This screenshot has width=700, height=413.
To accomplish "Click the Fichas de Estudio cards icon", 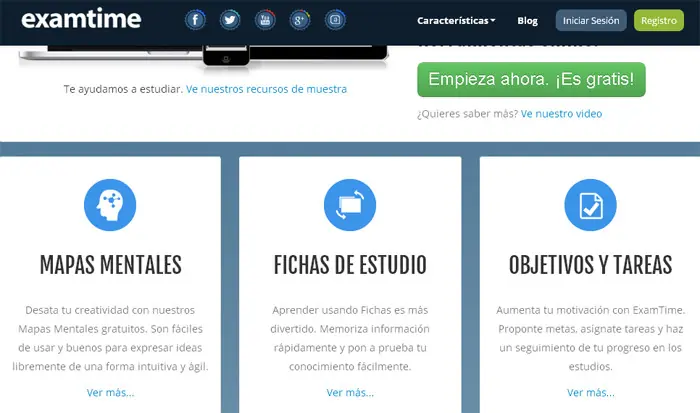I will 350,205.
